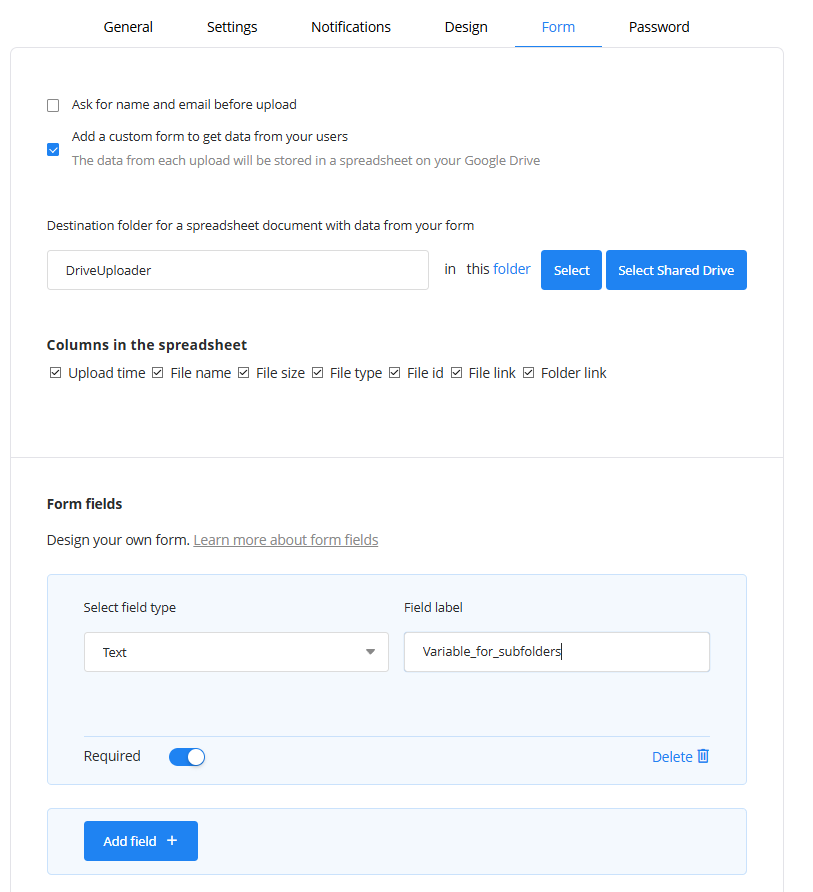Open Learn more about form fields link

pos(286,540)
